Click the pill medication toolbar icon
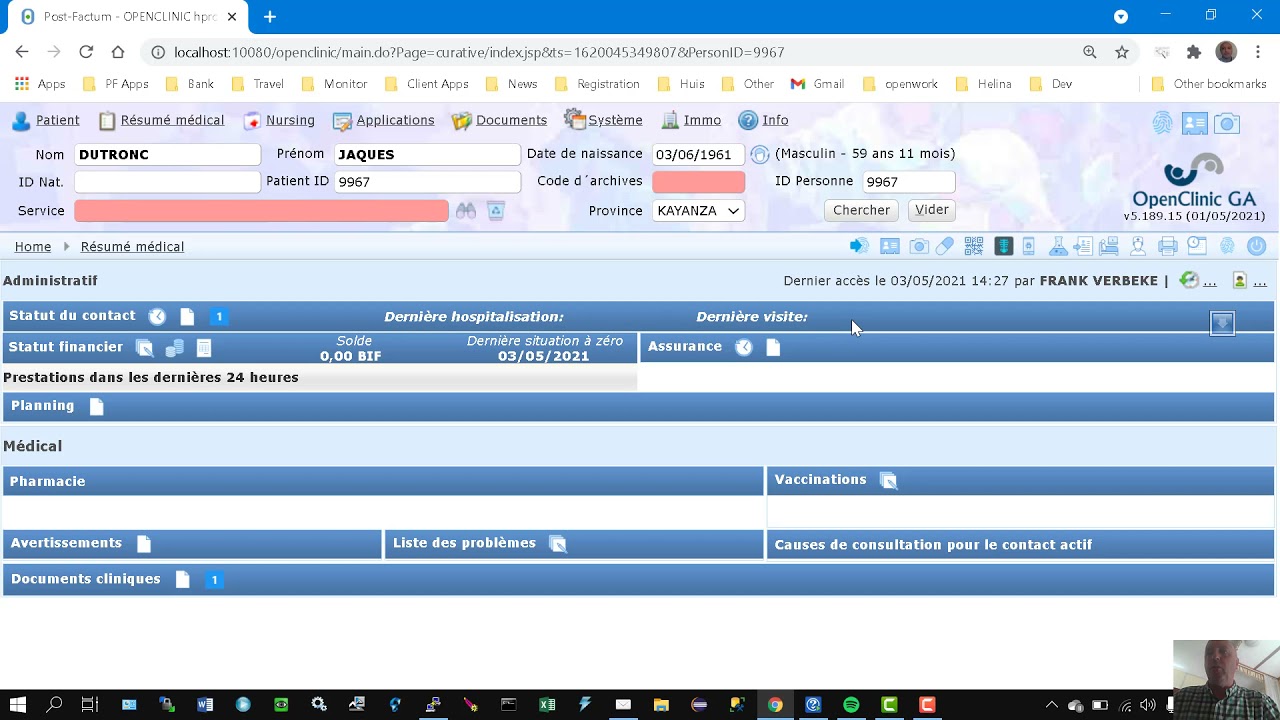The width and height of the screenshot is (1280, 720). (945, 246)
